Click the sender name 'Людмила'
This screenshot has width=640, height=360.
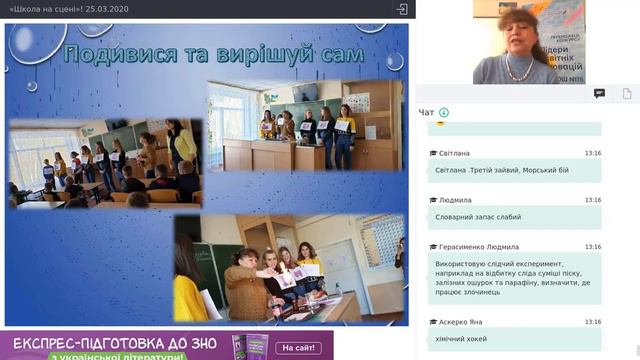(455, 200)
